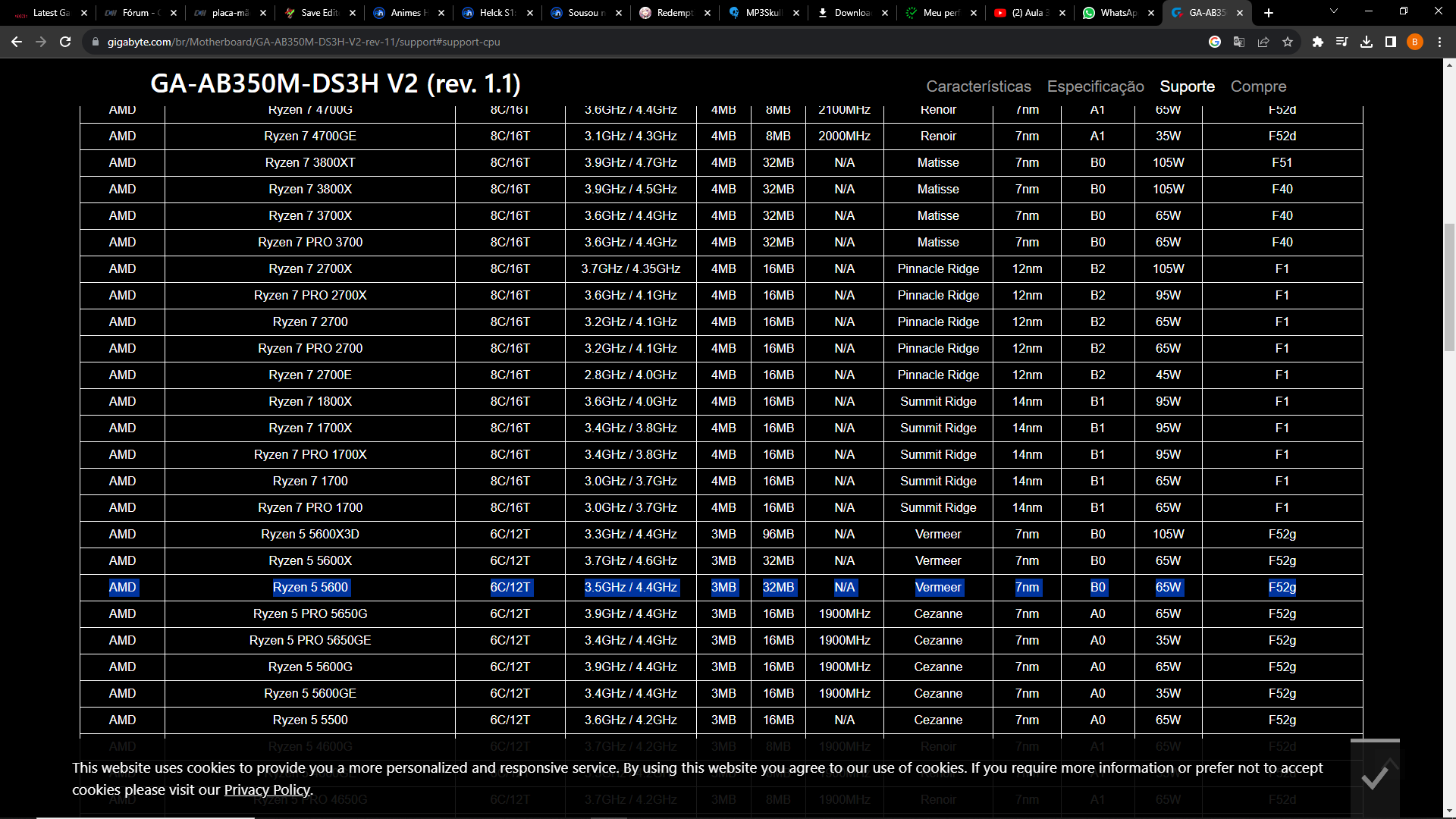Image resolution: width=1456 pixels, height=819 pixels.
Task: Click the Ryzen 7 1800X cell
Action: click(310, 401)
